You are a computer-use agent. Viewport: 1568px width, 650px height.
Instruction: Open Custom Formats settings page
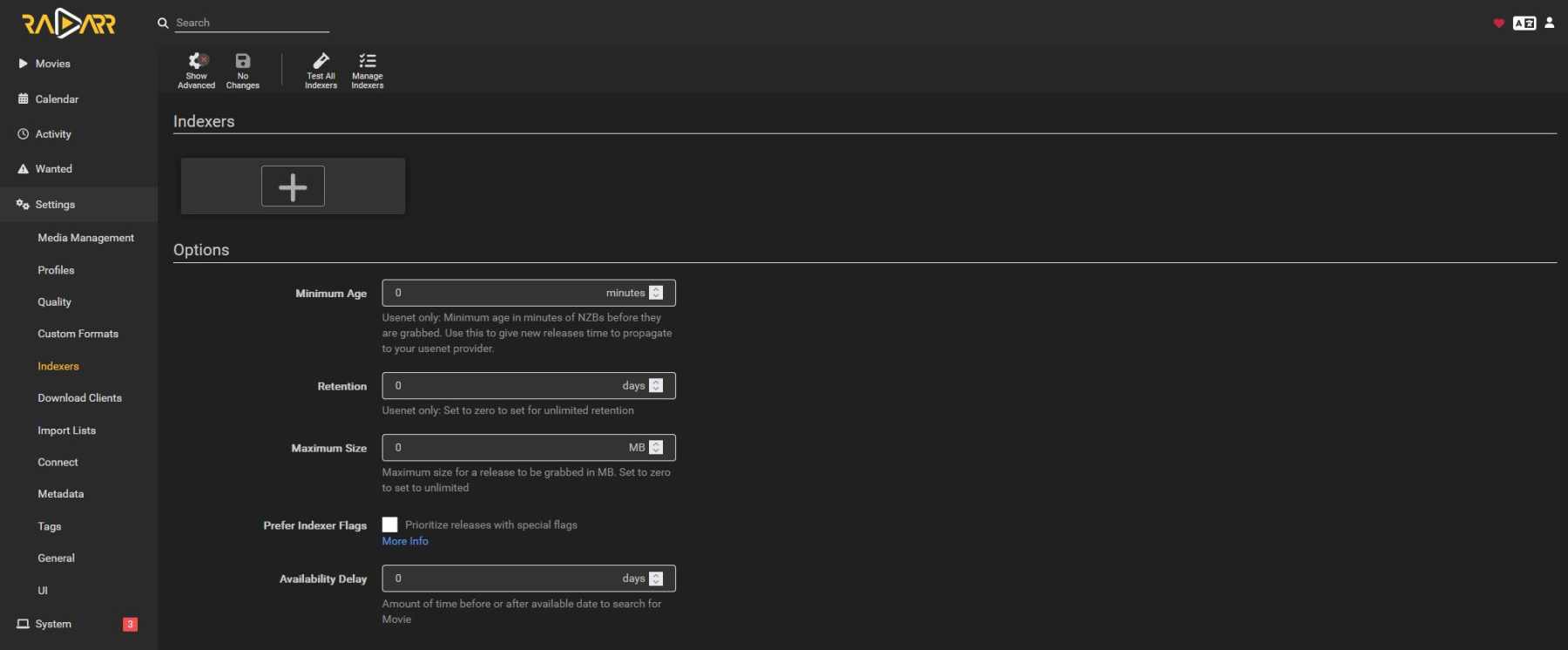pyautogui.click(x=78, y=334)
